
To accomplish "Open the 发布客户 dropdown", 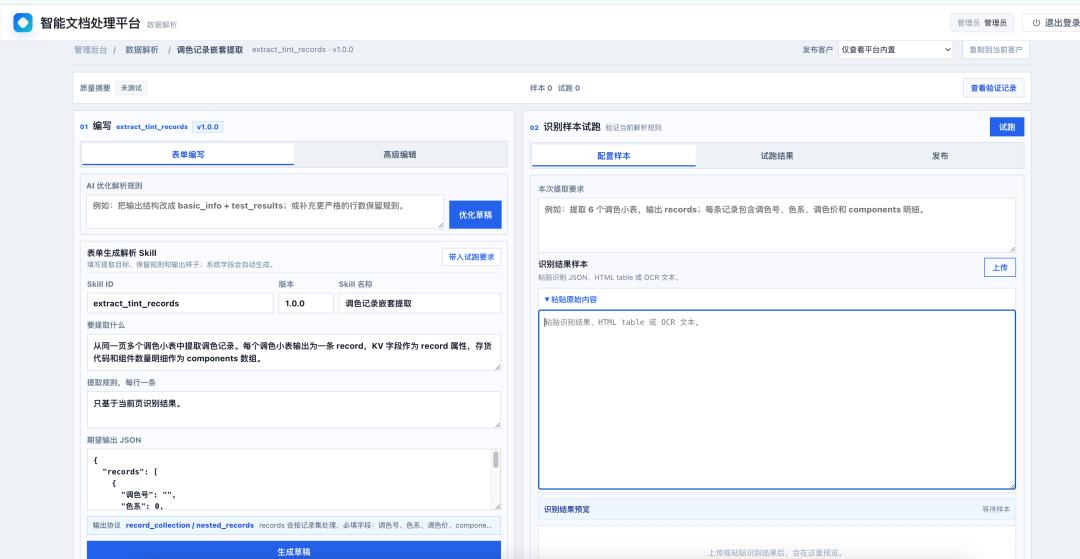I will [895, 50].
